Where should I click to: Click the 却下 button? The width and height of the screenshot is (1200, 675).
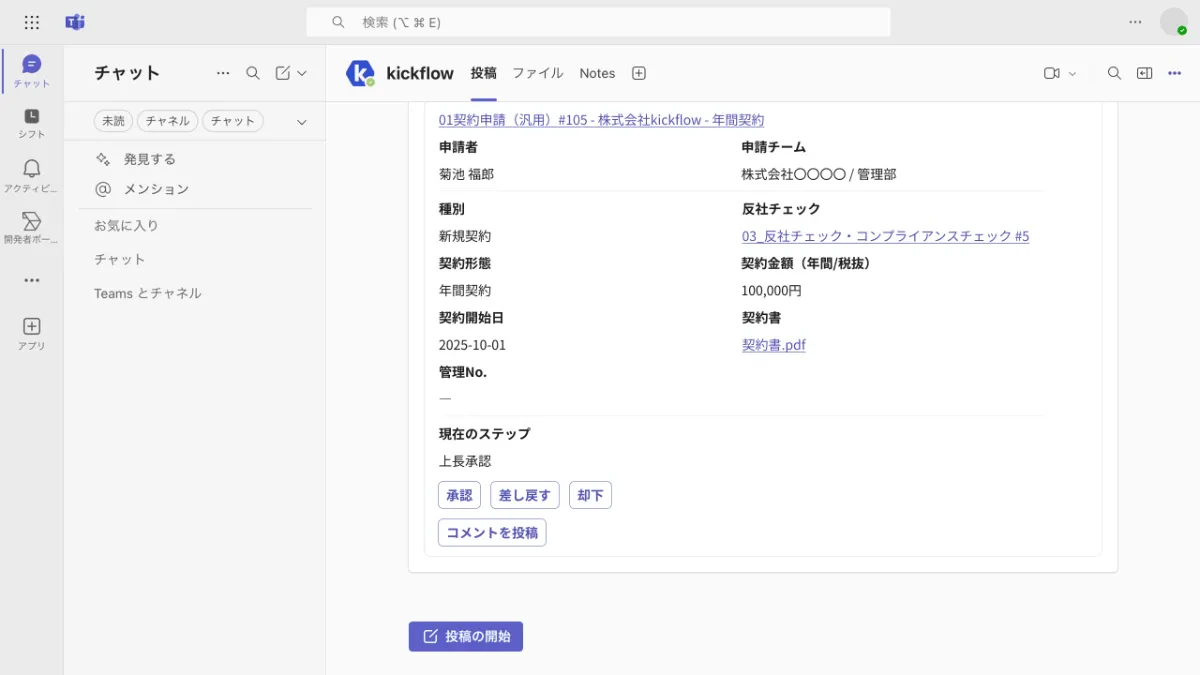(x=590, y=495)
